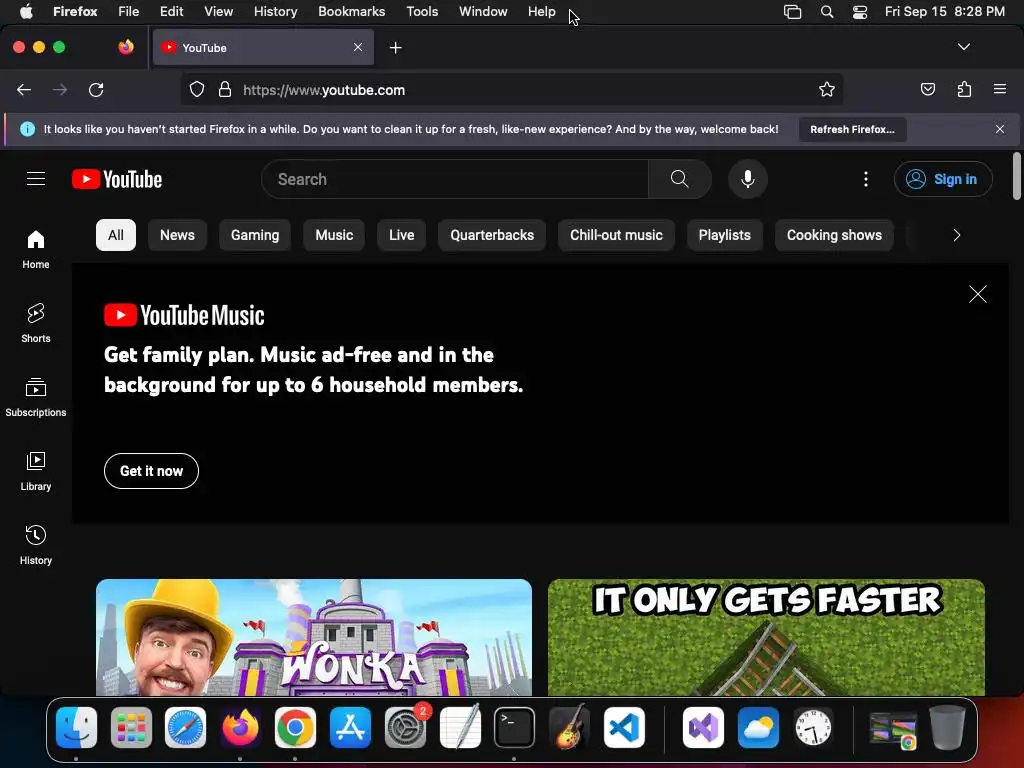
Task: Select the All filter chip
Action: tap(116, 235)
